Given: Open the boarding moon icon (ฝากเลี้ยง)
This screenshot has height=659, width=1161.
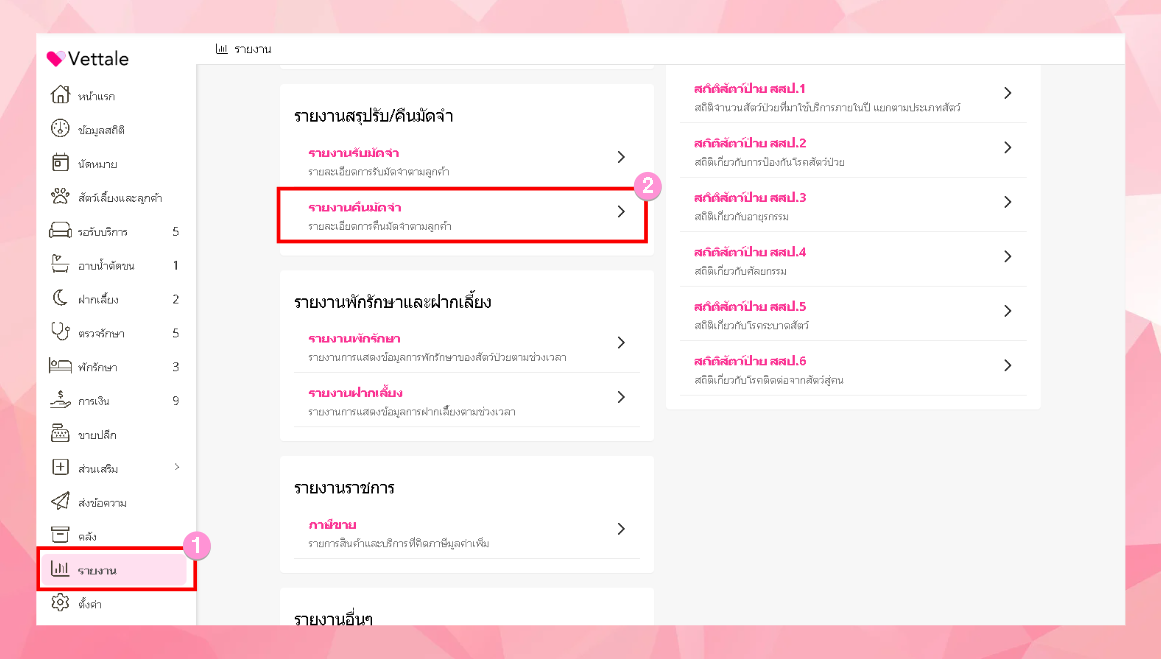Looking at the screenshot, I should pos(60,298).
